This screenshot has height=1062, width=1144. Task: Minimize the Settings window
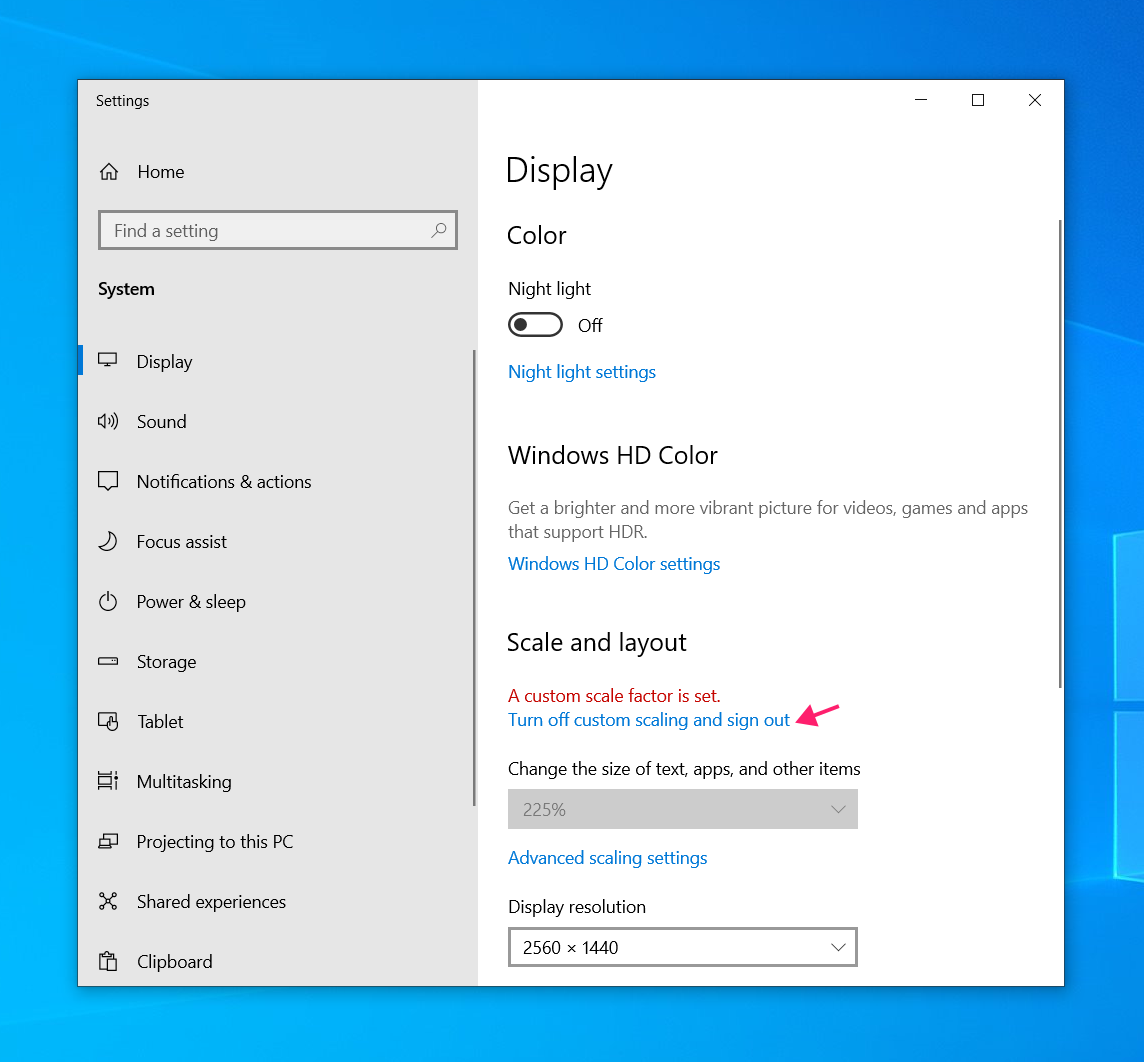921,100
